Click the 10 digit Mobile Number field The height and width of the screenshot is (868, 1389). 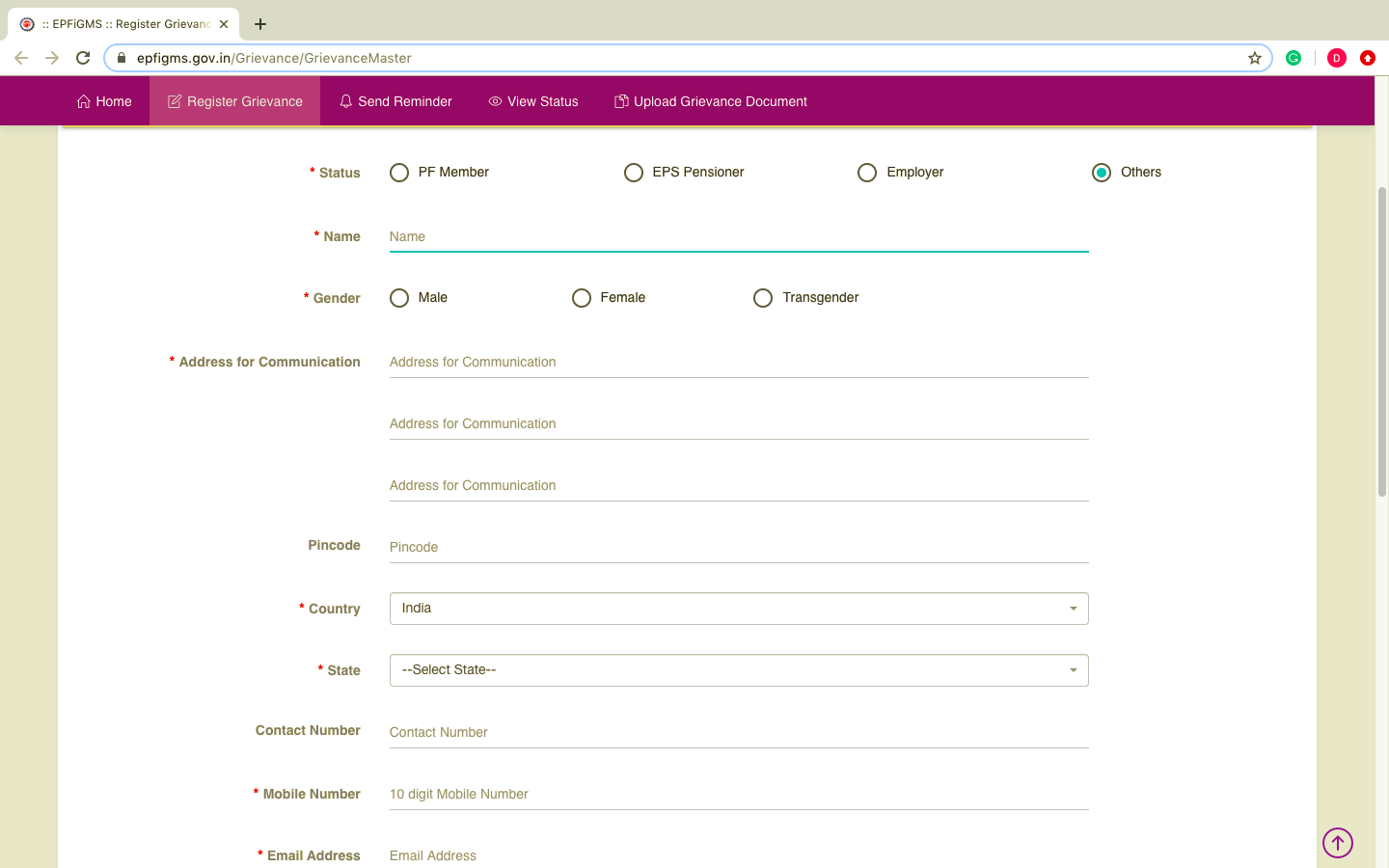(x=739, y=794)
